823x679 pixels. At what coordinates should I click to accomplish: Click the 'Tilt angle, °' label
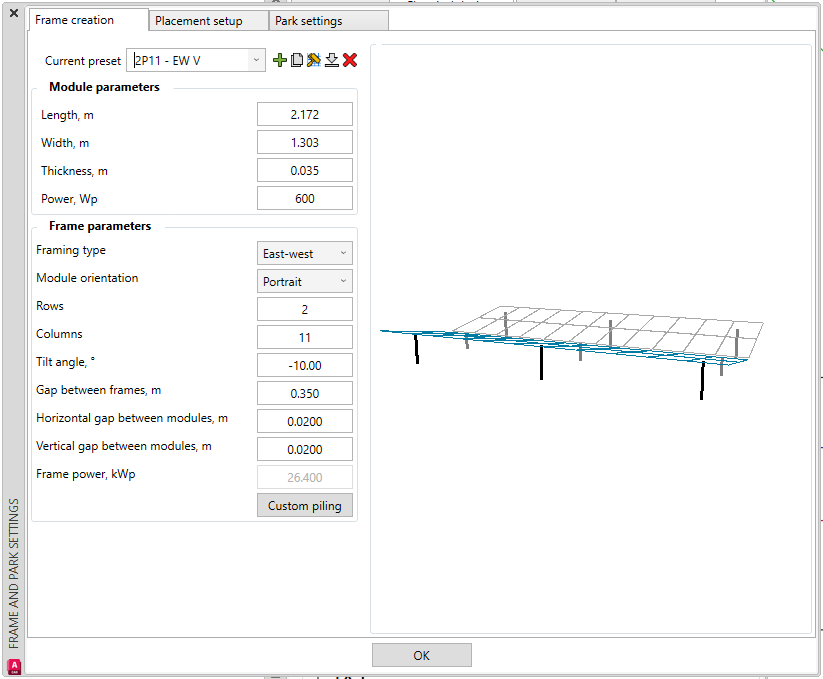pyautogui.click(x=66, y=362)
